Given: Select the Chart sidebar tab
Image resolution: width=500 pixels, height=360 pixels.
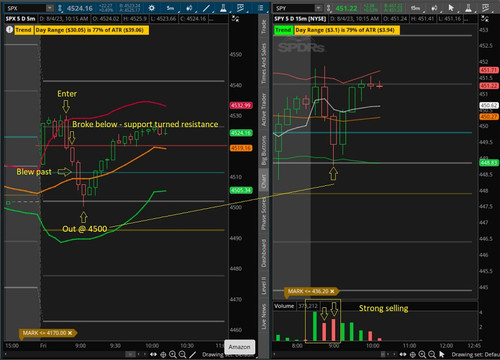Looking at the screenshot, I should [264, 181].
